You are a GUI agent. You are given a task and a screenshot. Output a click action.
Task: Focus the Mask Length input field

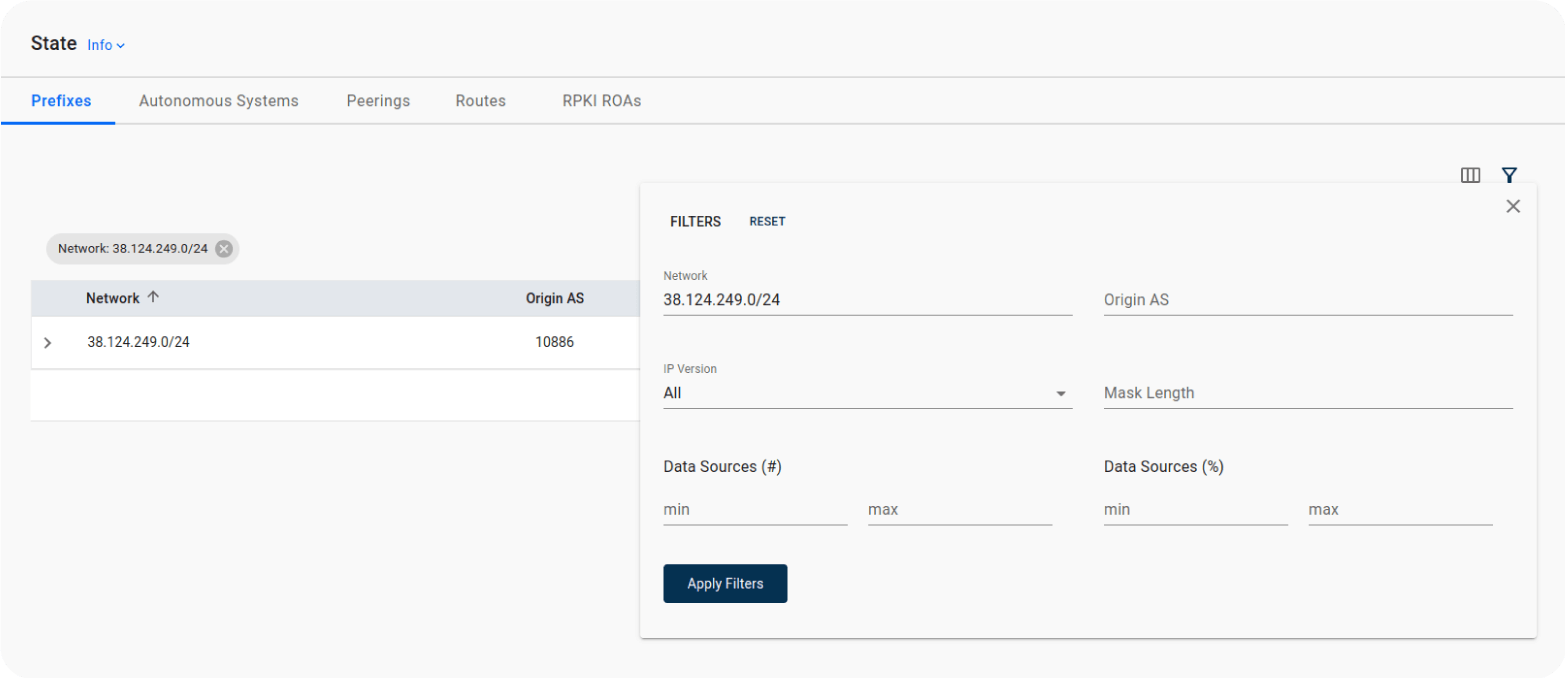click(x=1307, y=393)
